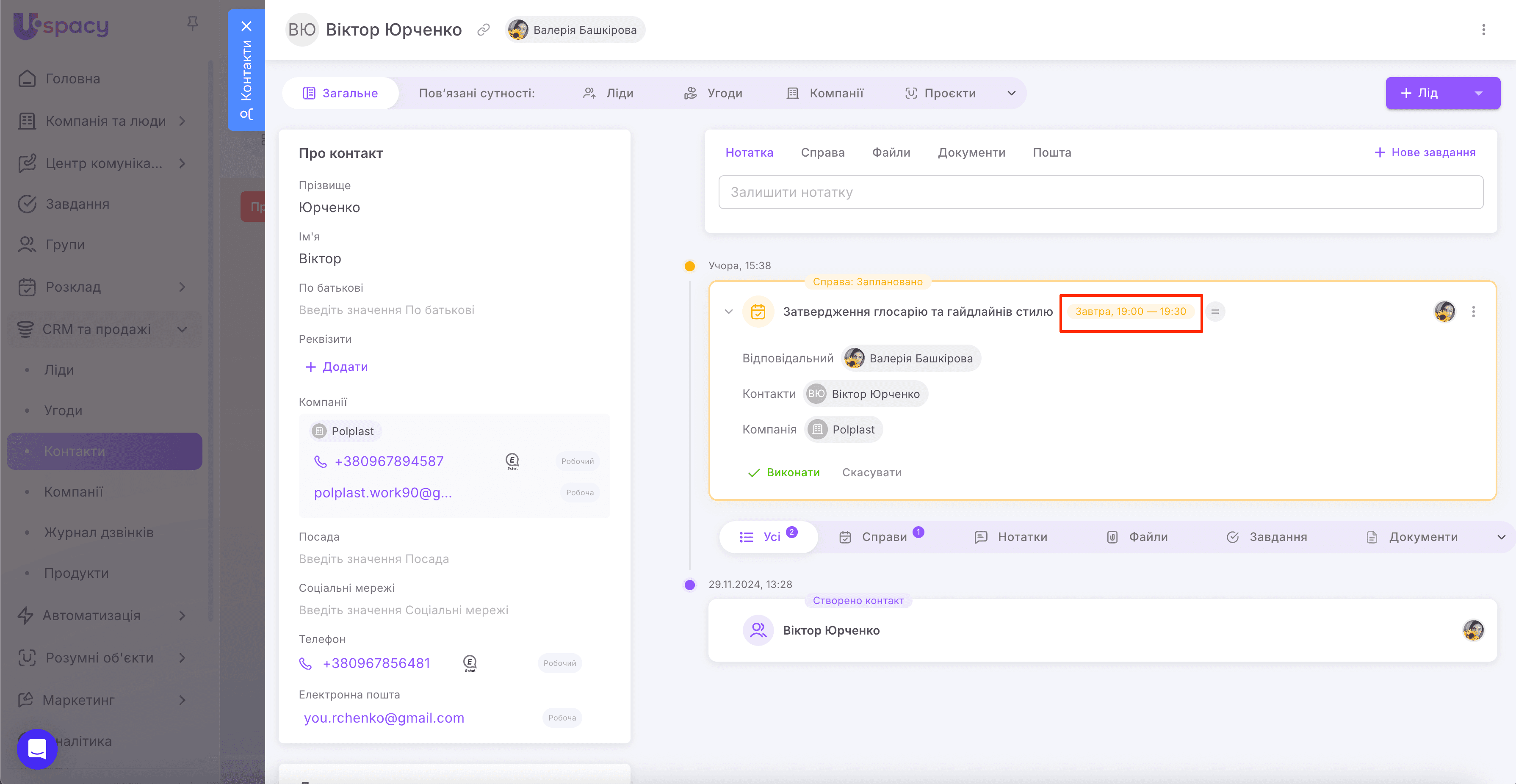The height and width of the screenshot is (784, 1516).
Task: Open Журнал дзвінків in the sidebar
Action: pyautogui.click(x=99, y=533)
